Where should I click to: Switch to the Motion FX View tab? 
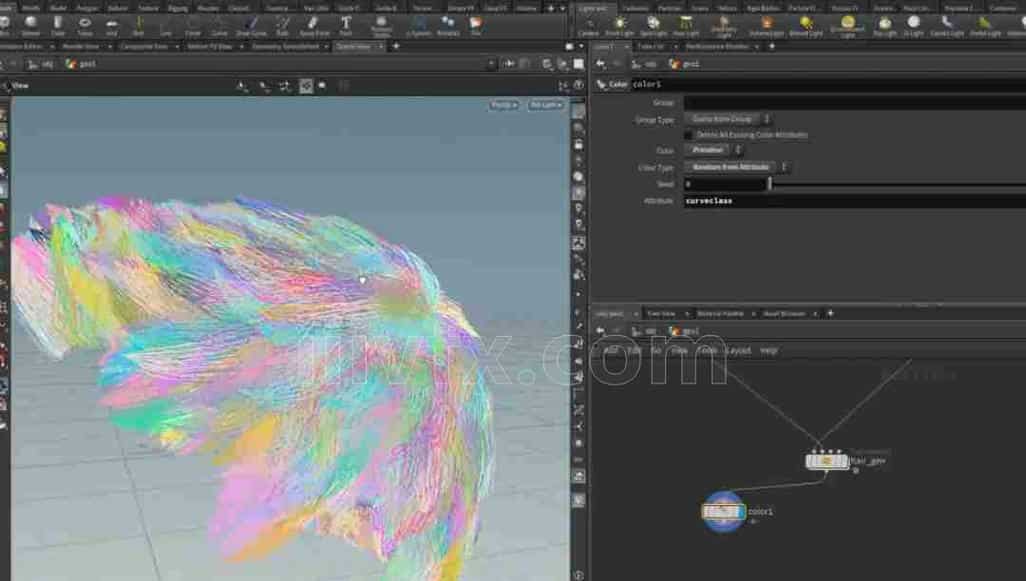209,46
